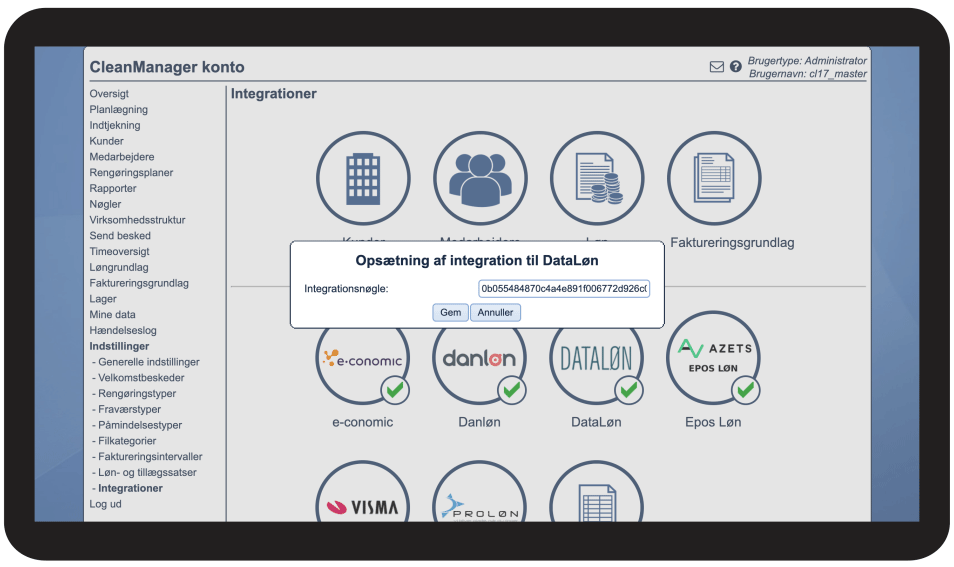Open Fraværstyper submenu item
Image resolution: width=954 pixels, height=567 pixels.
click(x=130, y=410)
